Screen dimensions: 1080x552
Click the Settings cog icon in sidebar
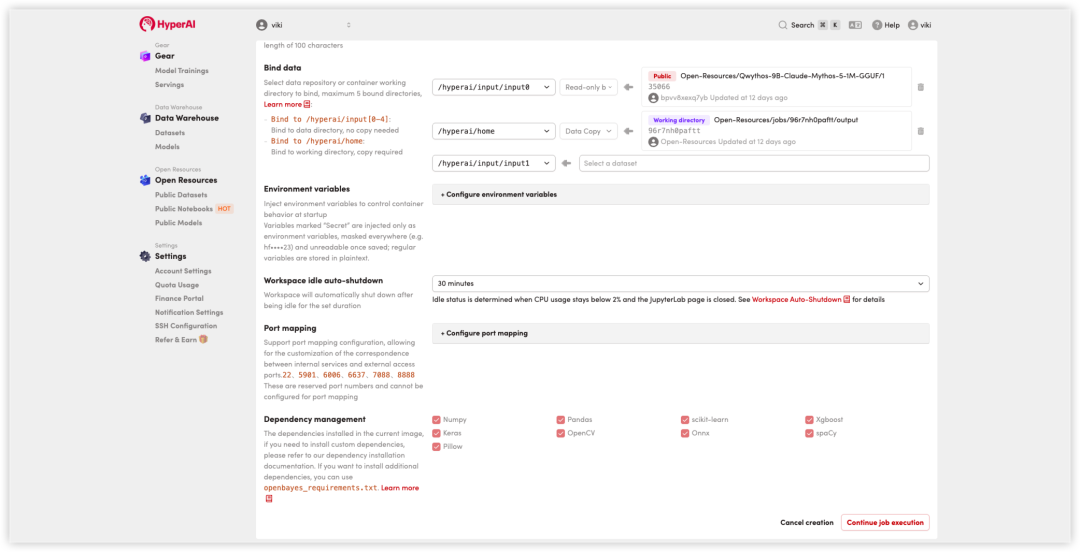click(145, 256)
